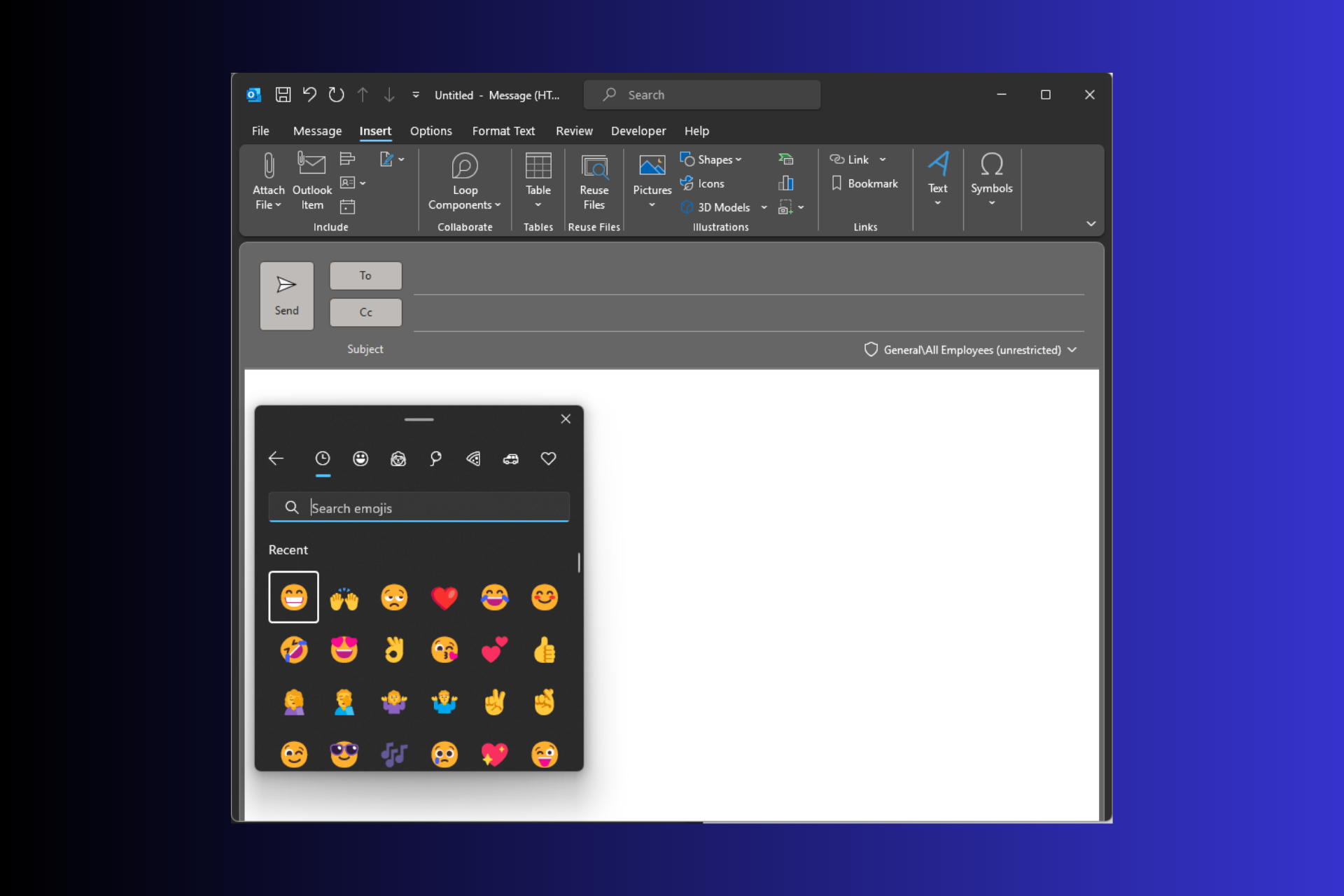Open the Help tab
The height and width of the screenshot is (896, 1344).
pos(696,131)
